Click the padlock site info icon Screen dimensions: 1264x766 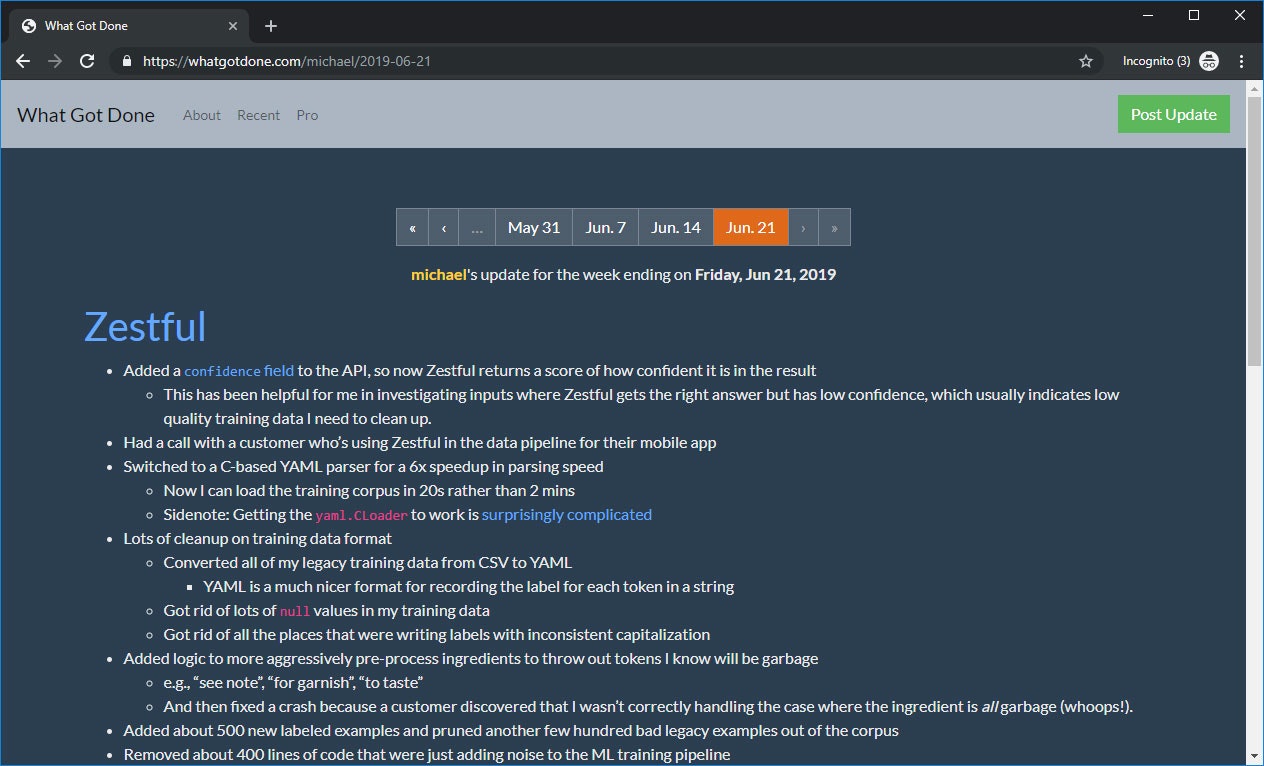point(126,61)
